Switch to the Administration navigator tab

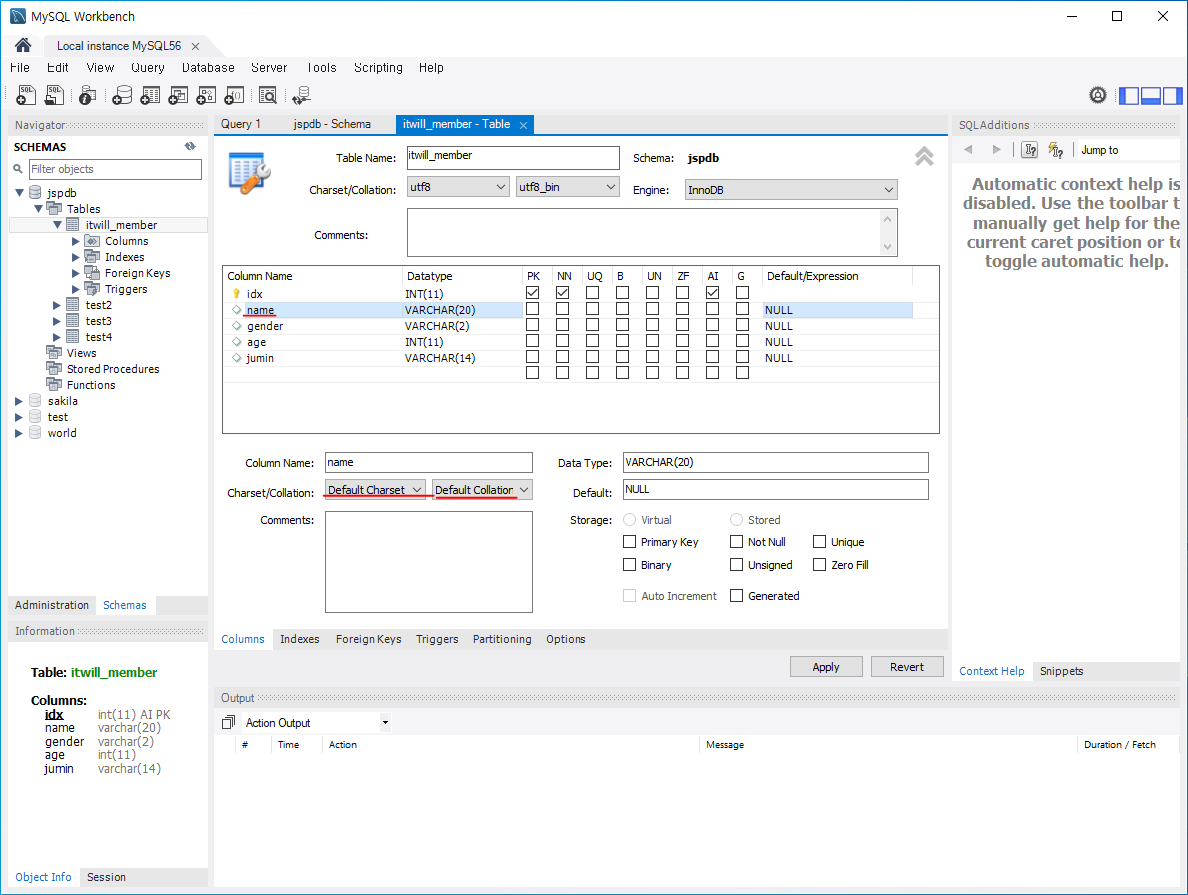pos(52,605)
